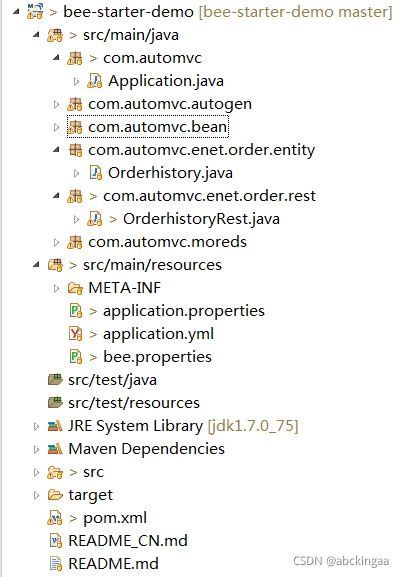Viewport: 404px width, 577px height.
Task: Select the application.properties label
Action: click(184, 312)
